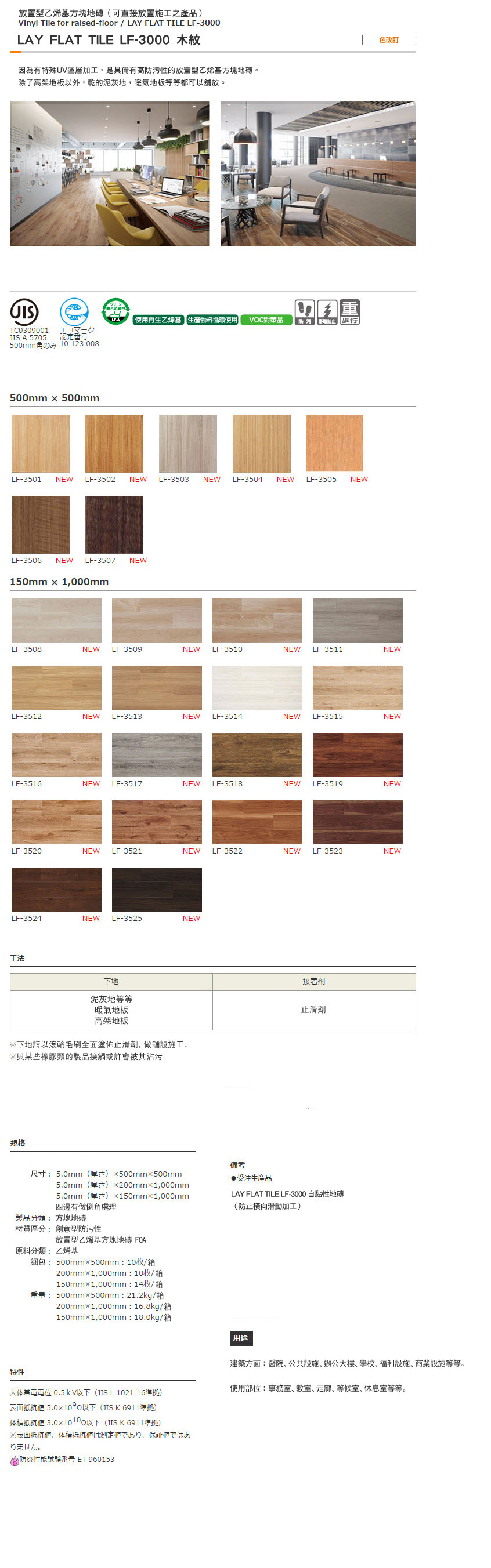This screenshot has width=491, height=1568.
Task: Click the 帶電防止 lightning icon
Action: point(327,312)
